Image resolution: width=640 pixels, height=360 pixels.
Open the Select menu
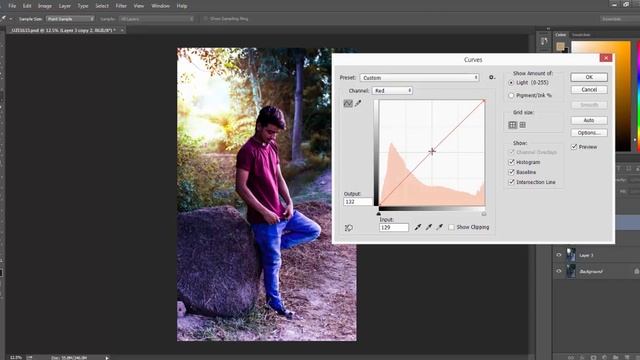tap(102, 6)
